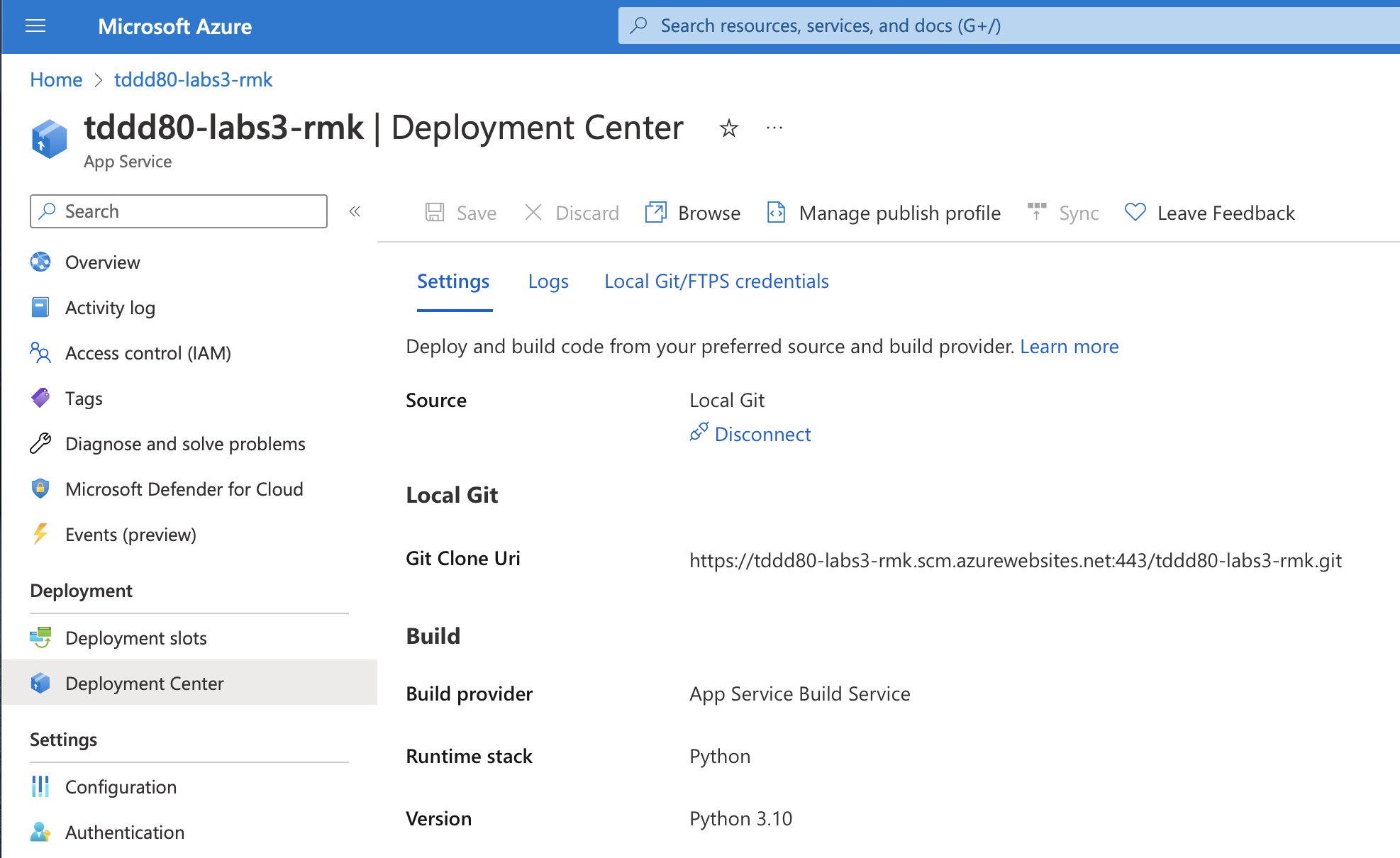
Task: Select Deployment Center in sidebar
Action: coord(189,683)
